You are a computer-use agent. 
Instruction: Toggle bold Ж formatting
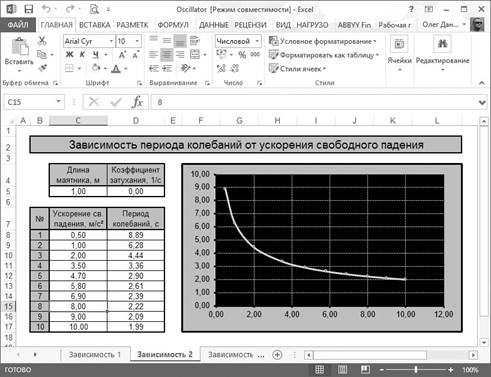click(x=70, y=55)
